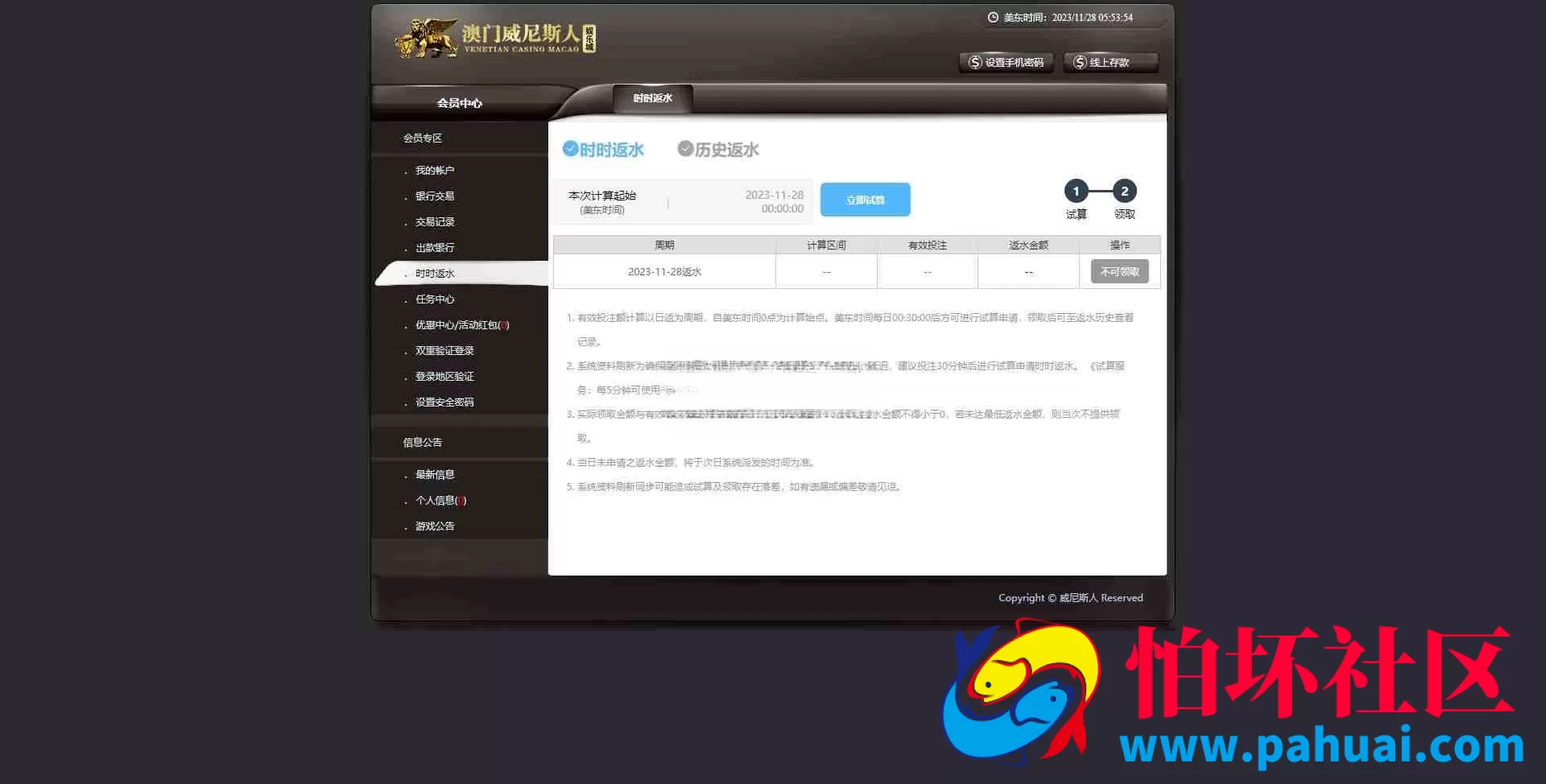Click the 计算区间 column header
This screenshot has height=784, width=1546.
[826, 246]
